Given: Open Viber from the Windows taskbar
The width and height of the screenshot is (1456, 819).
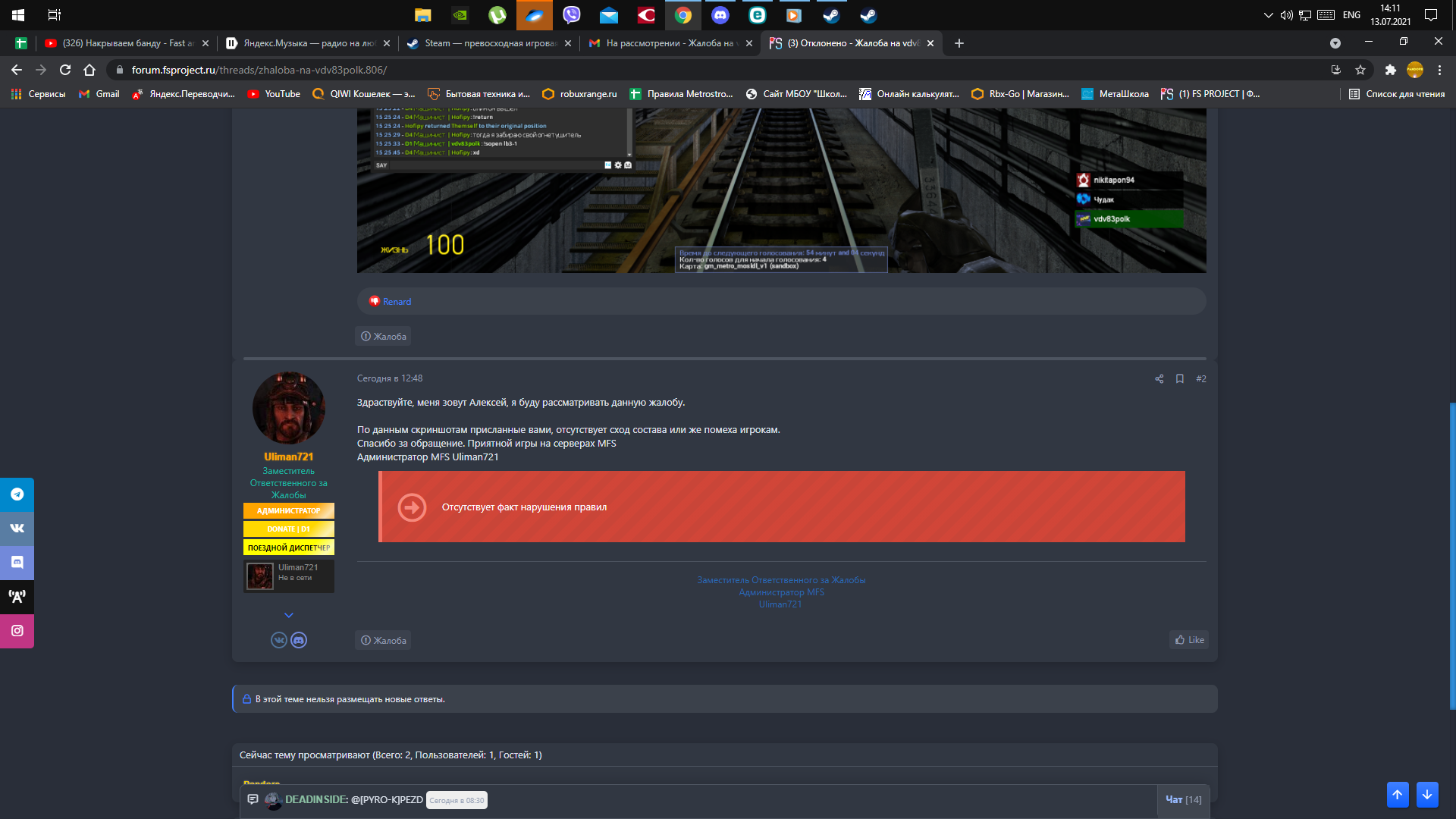Looking at the screenshot, I should point(572,15).
